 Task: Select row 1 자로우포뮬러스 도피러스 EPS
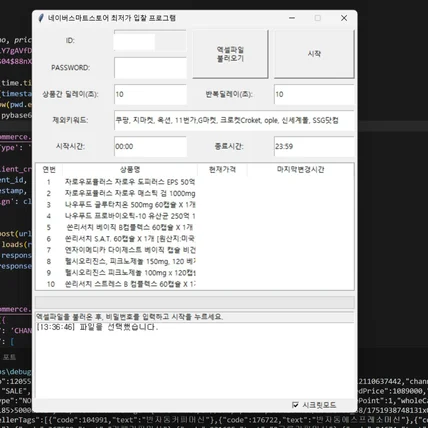[195, 182]
